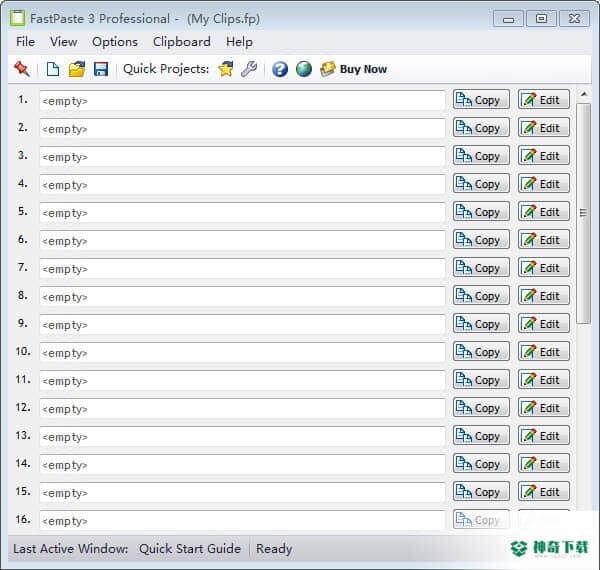
Task: Open the Clipboard menu
Action: 182,42
